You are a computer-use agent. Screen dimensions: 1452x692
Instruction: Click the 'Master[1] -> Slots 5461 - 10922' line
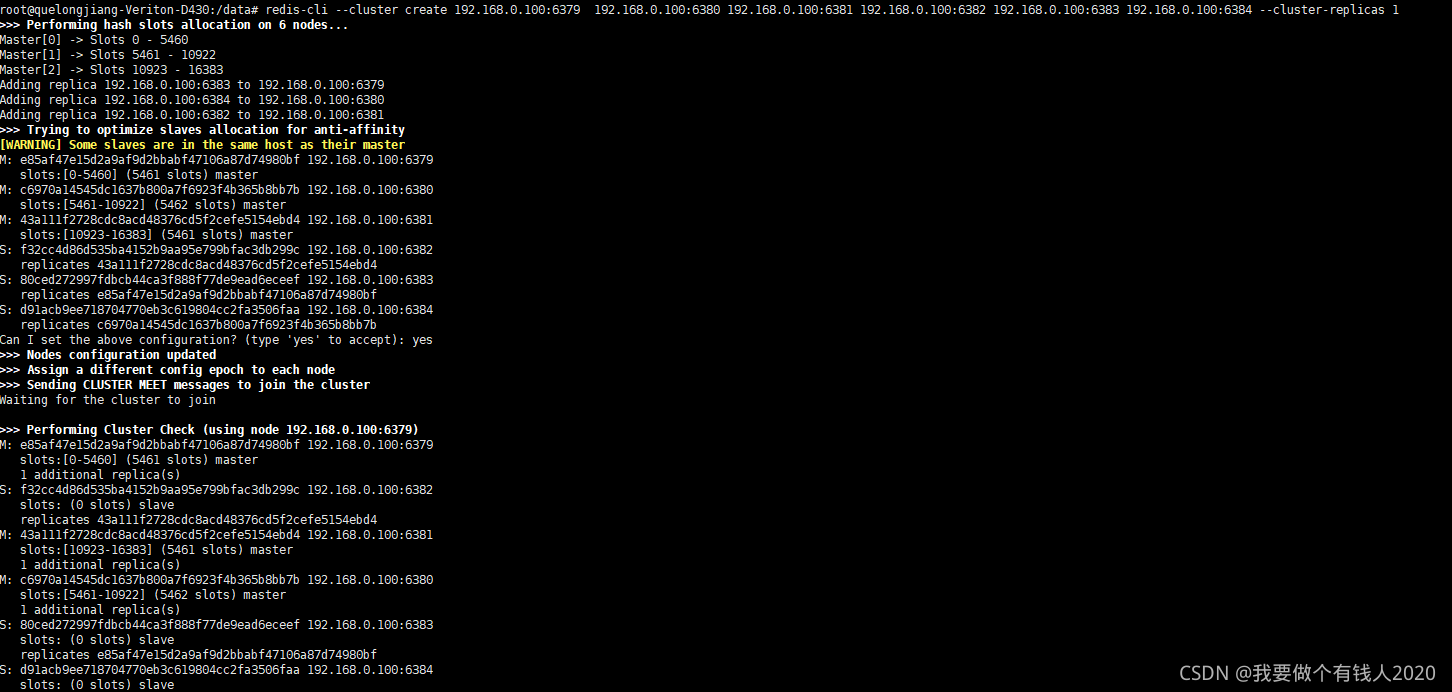108,54
